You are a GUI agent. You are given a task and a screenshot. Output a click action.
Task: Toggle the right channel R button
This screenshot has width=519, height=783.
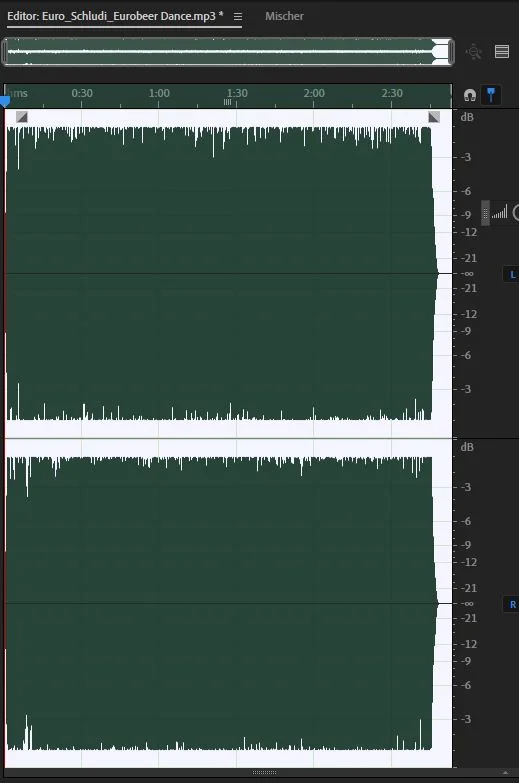coord(512,604)
